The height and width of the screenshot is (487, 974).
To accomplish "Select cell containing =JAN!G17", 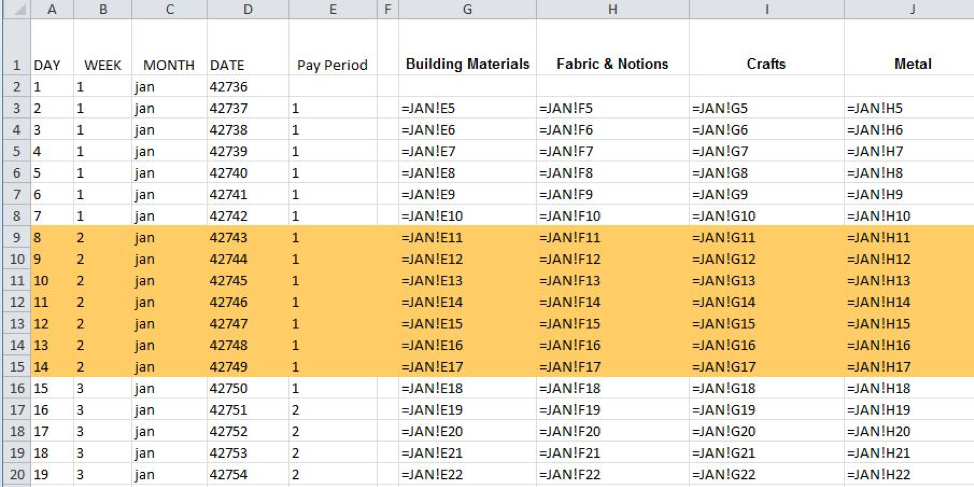I will pos(767,366).
